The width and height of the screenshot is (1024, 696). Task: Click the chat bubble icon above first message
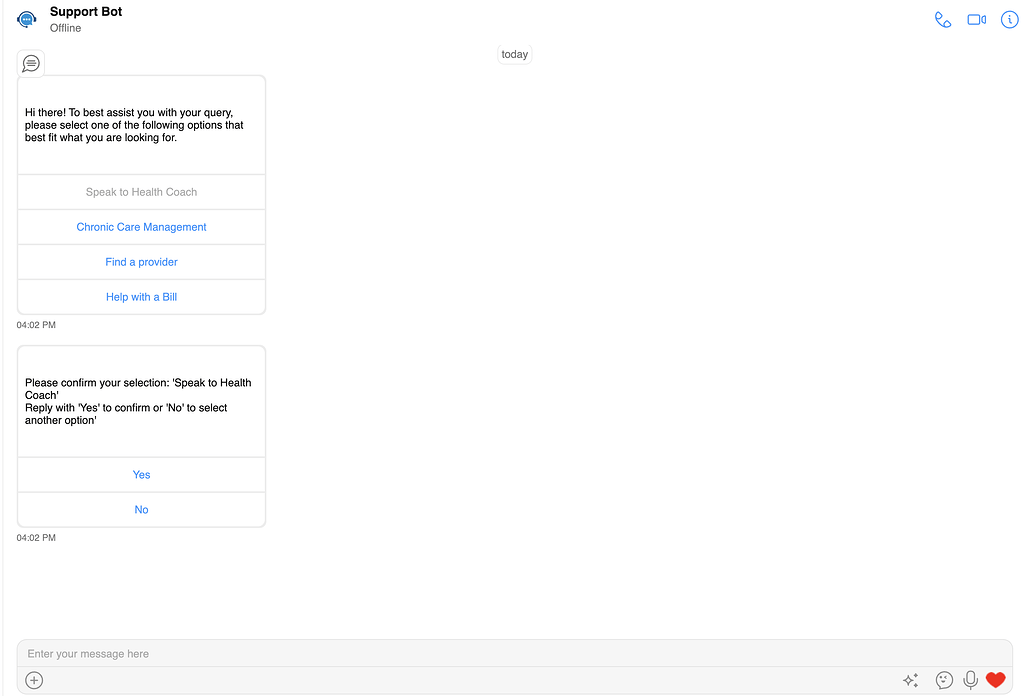31,63
